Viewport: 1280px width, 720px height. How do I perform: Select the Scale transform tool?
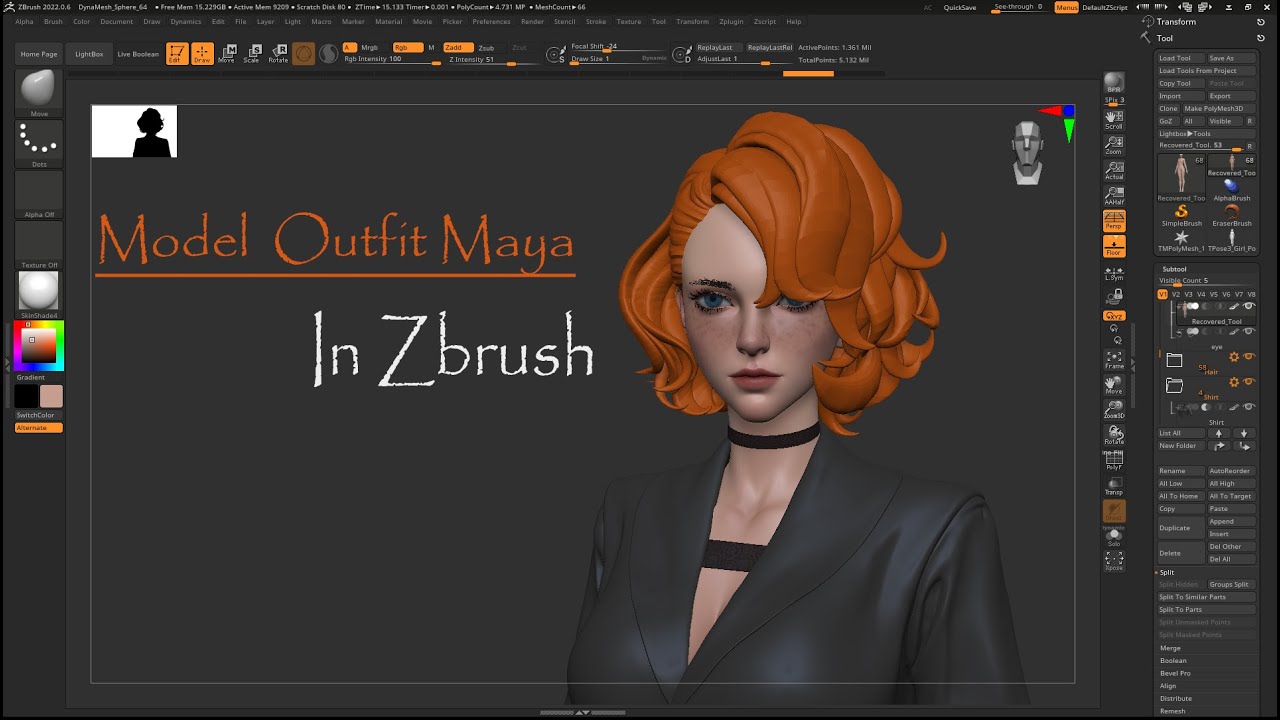252,54
